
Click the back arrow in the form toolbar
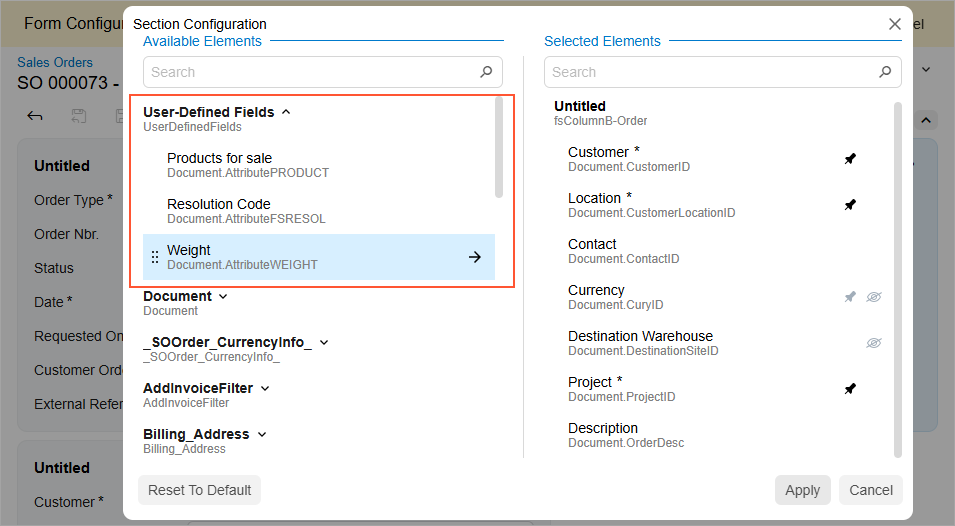[35, 117]
